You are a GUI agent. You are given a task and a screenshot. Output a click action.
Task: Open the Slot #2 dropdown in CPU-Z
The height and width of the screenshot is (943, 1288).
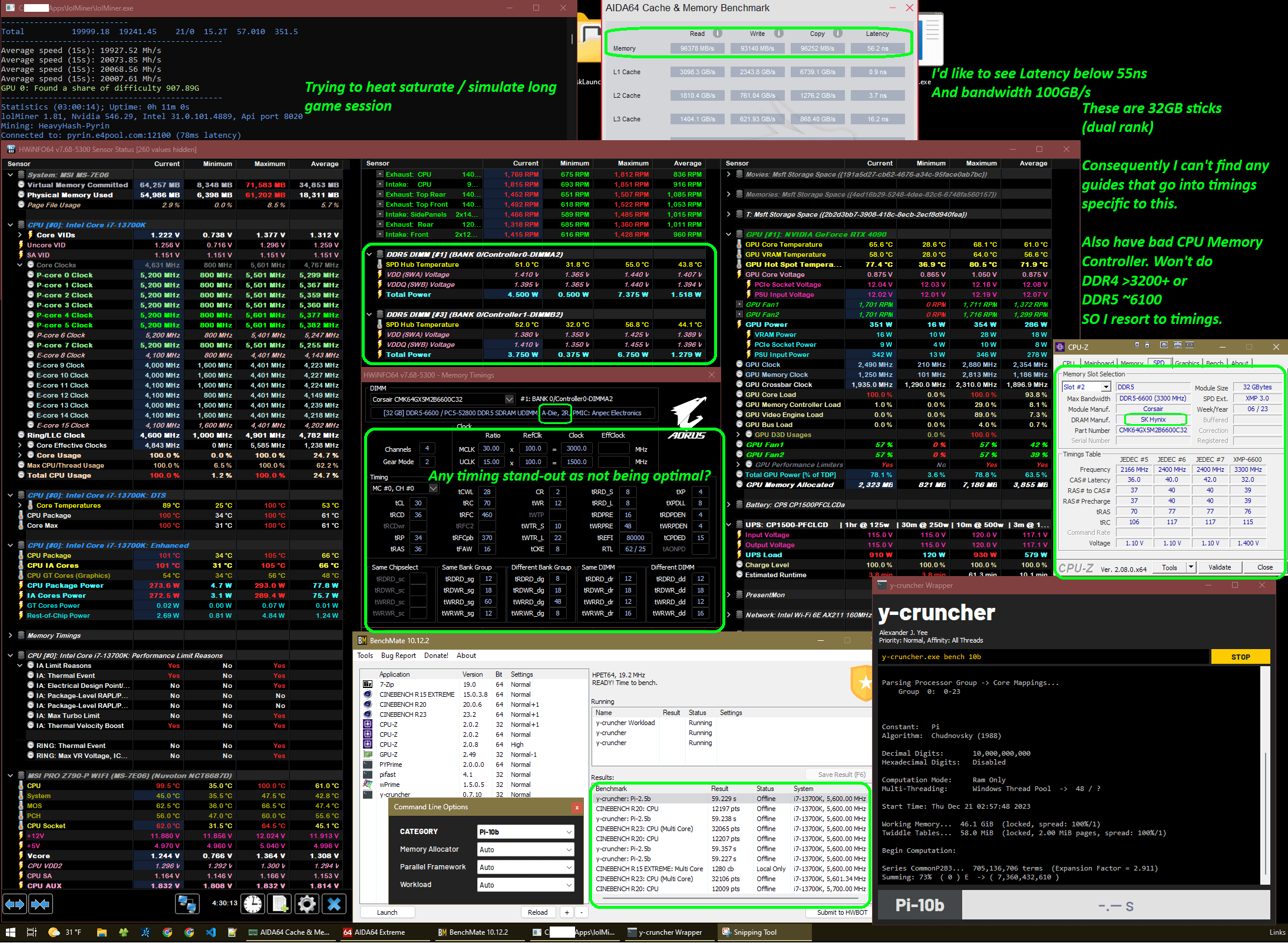coord(1106,387)
